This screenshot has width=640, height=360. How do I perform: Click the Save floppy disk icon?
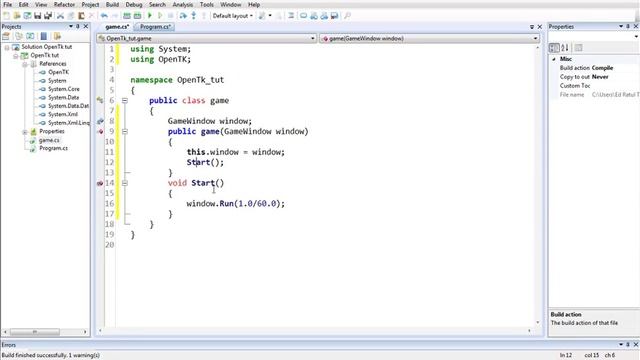(x=38, y=16)
